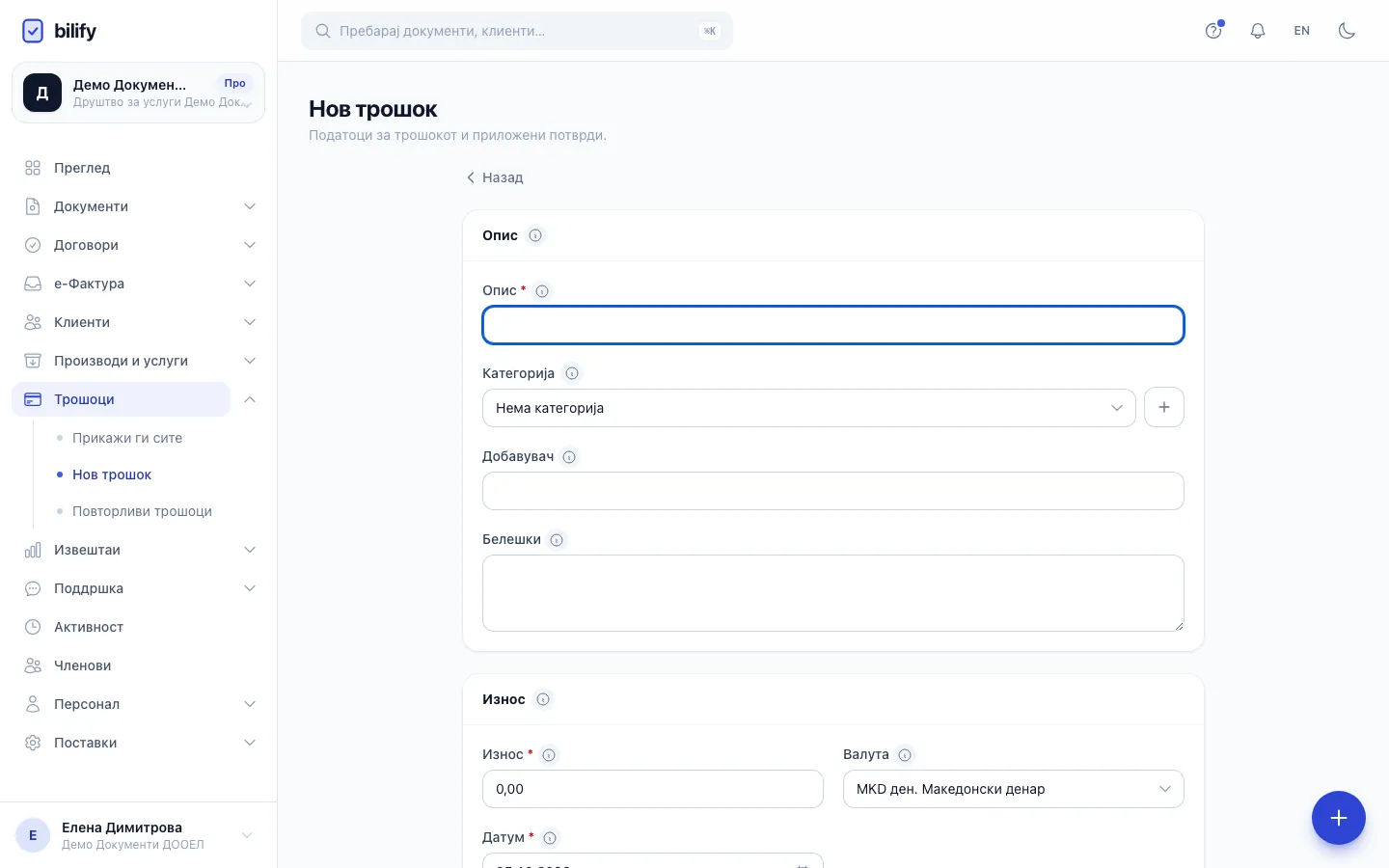Screen dimensions: 1389x868
Task: Show info tooltip next to Датум
Action: pos(550,837)
